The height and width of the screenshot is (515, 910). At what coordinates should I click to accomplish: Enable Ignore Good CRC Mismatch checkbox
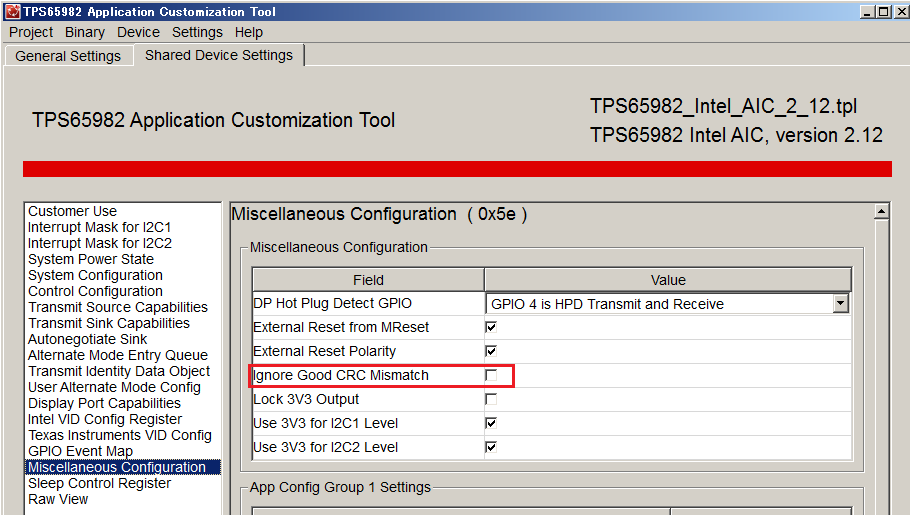(x=491, y=375)
